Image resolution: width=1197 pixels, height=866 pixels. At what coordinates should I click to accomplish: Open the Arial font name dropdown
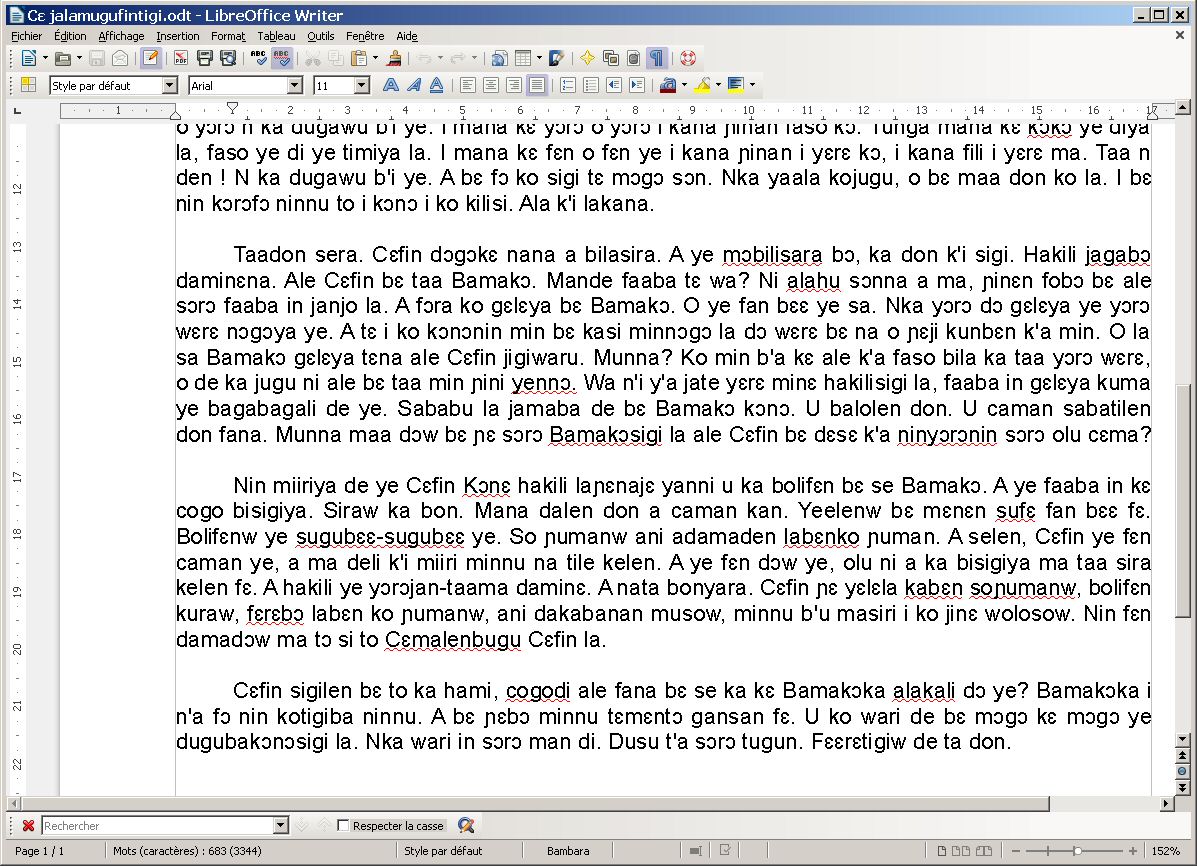coord(295,86)
